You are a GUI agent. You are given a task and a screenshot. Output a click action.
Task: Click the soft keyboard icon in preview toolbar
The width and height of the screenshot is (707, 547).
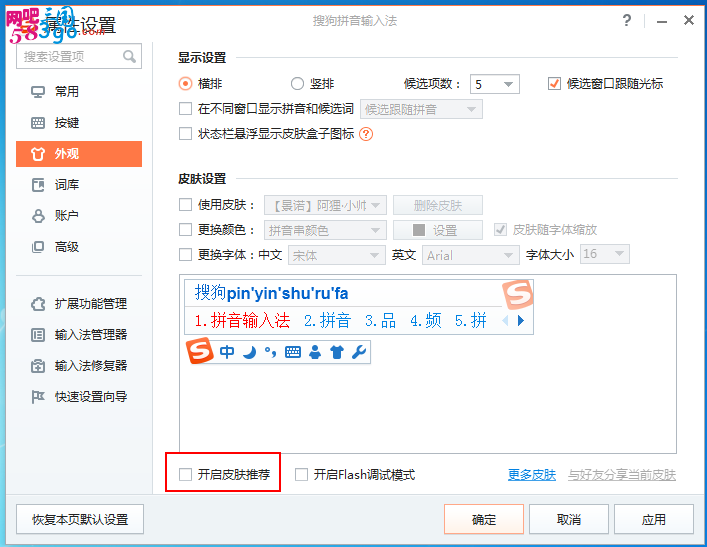(x=293, y=352)
